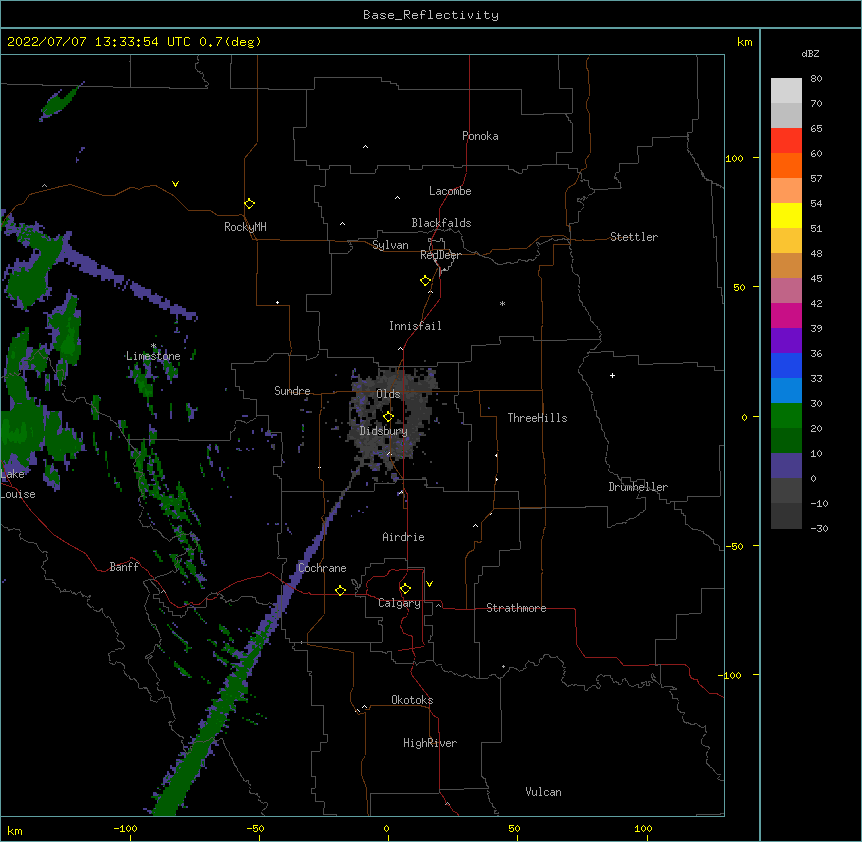Viewport: 862px width, 842px height.
Task: Click the 80 value in dBZ legend
Action: (x=816, y=79)
